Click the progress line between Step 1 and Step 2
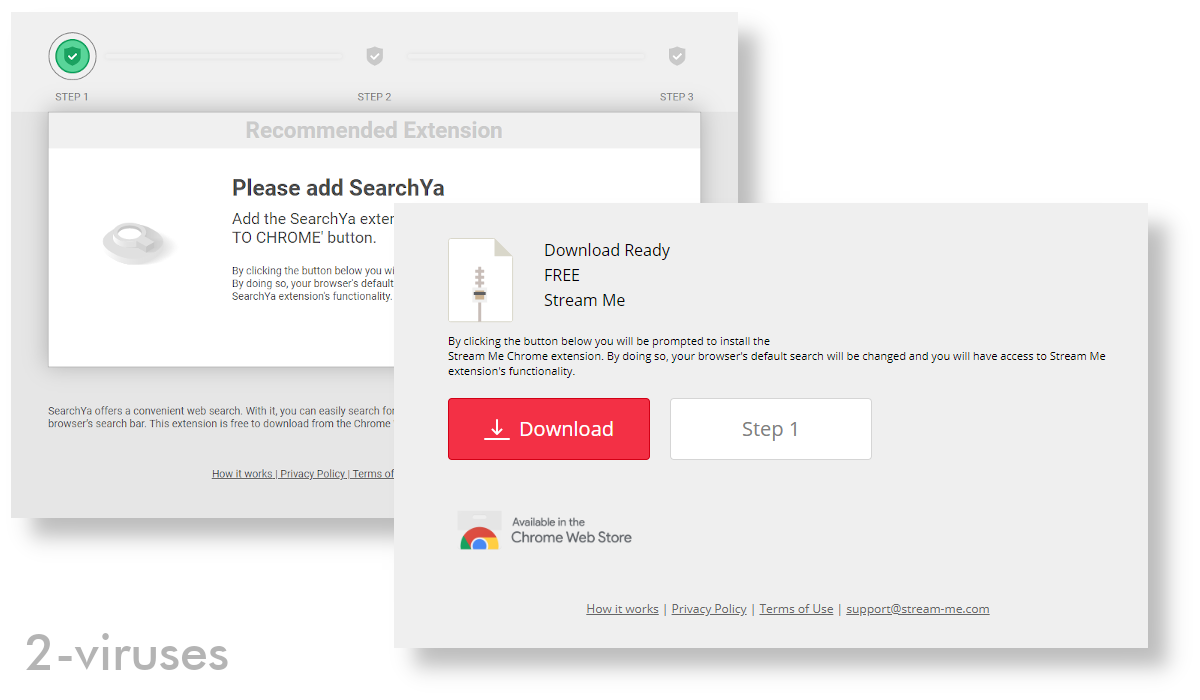Image resolution: width=1200 pixels, height=700 pixels. click(222, 56)
